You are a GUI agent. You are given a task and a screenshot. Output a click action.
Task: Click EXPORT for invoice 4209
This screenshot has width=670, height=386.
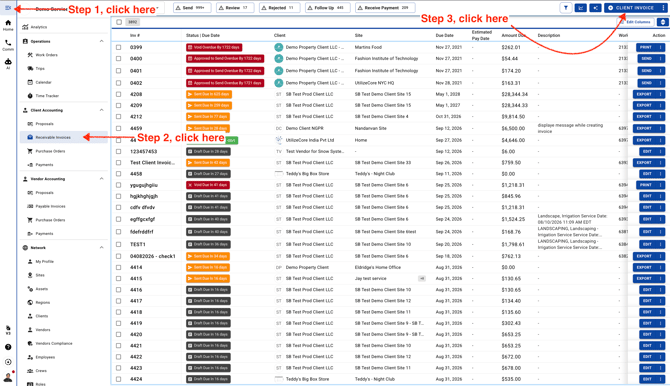click(644, 105)
